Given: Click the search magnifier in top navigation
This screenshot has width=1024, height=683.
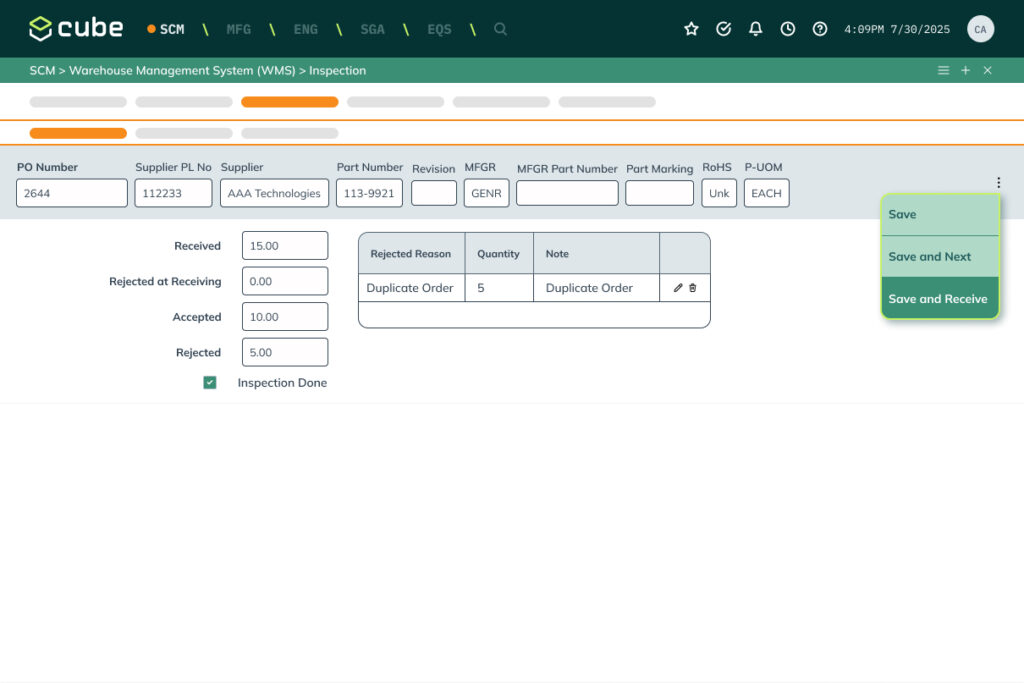Looking at the screenshot, I should tap(500, 29).
